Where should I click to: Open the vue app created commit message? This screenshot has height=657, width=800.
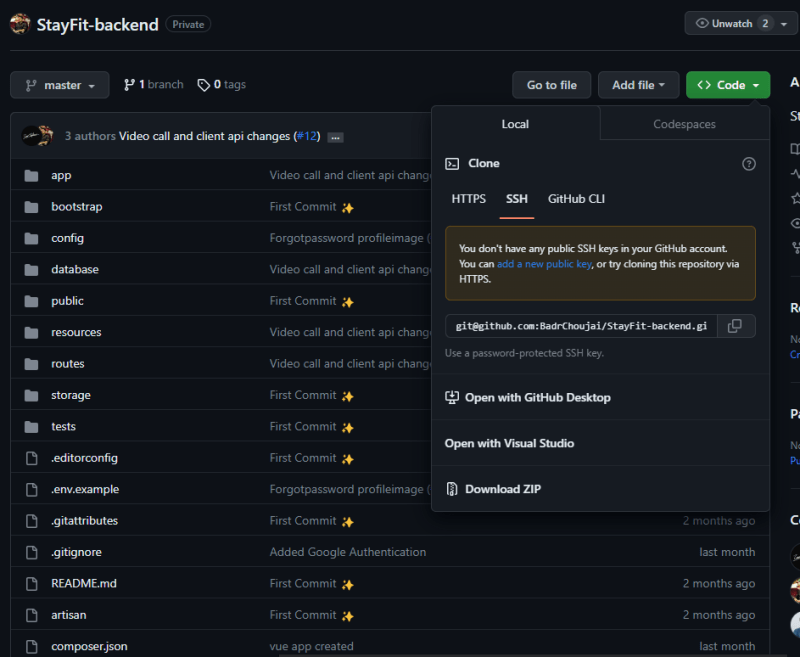(311, 646)
